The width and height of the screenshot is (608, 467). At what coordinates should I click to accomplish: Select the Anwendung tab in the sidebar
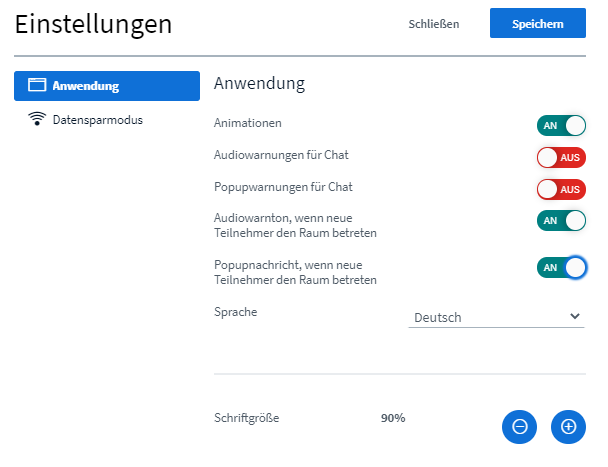[x=107, y=86]
